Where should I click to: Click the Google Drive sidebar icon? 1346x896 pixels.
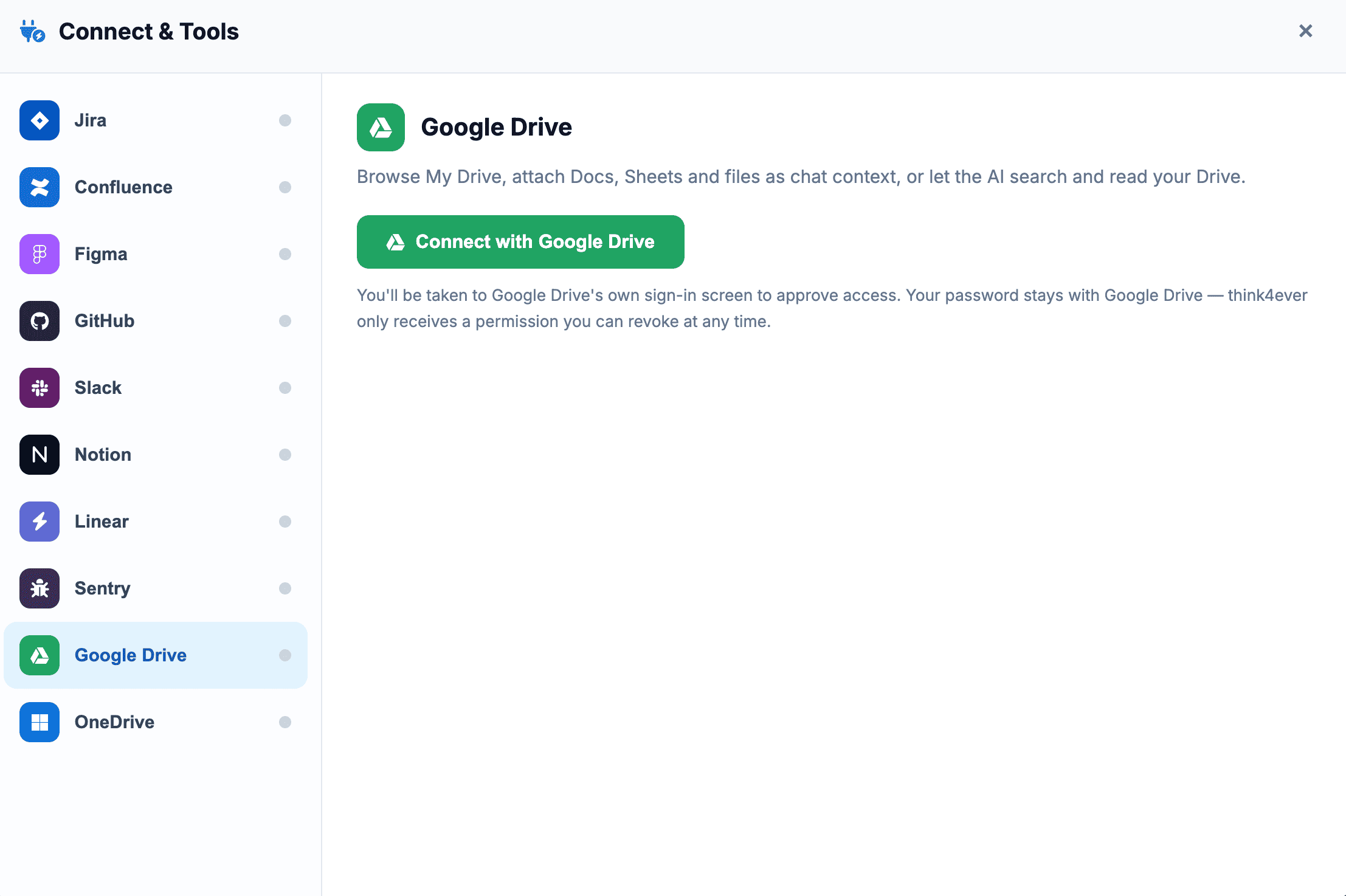click(x=40, y=655)
